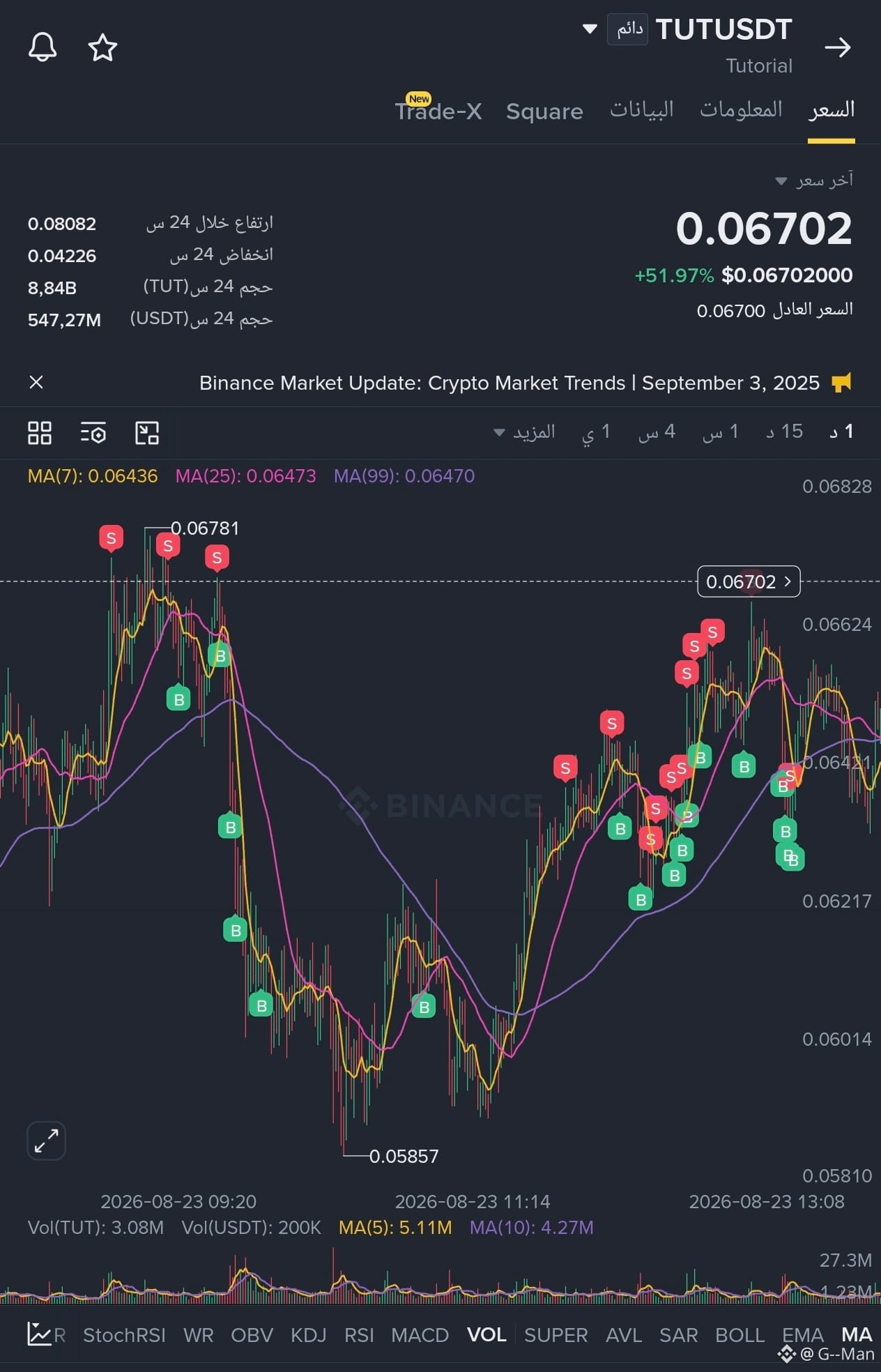Toggle the RSI sub-indicator
The height and width of the screenshot is (1372, 881).
tap(359, 1334)
